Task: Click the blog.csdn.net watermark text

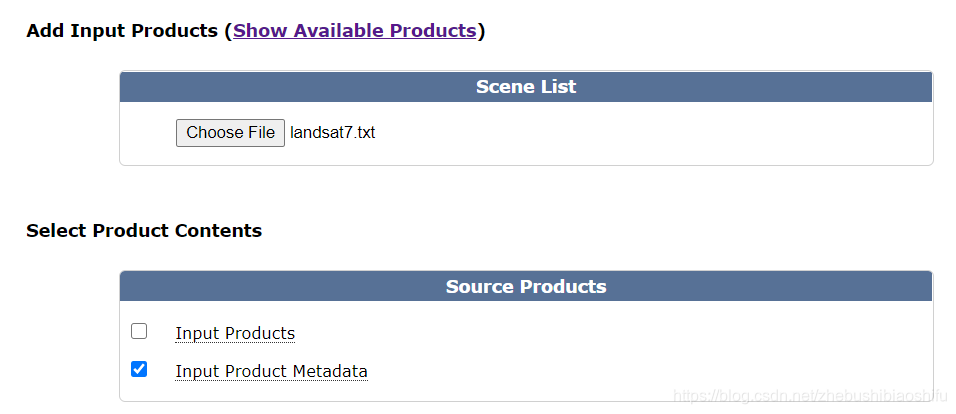Action: pyautogui.click(x=810, y=396)
